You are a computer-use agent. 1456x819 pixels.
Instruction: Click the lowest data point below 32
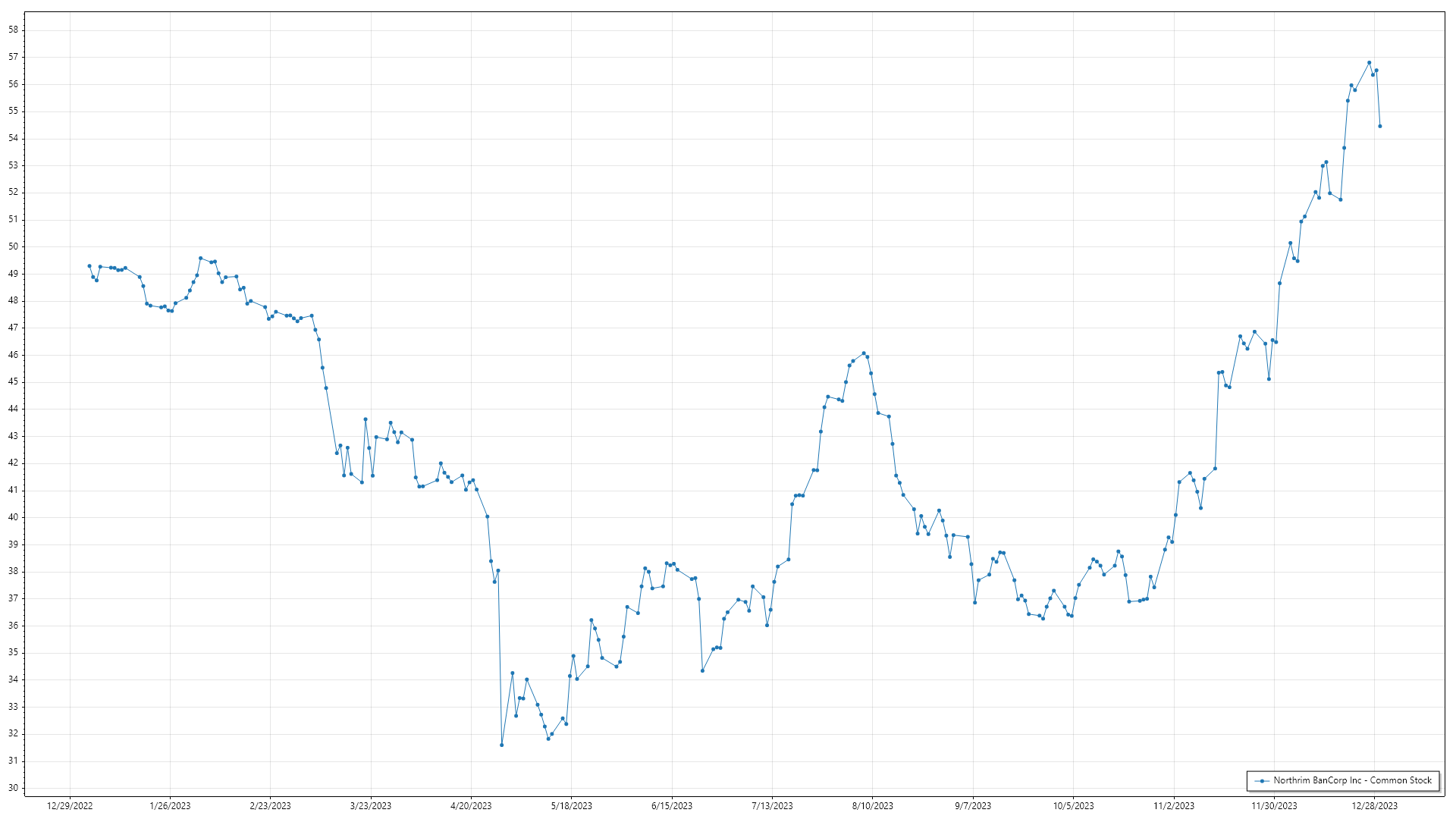(x=501, y=745)
